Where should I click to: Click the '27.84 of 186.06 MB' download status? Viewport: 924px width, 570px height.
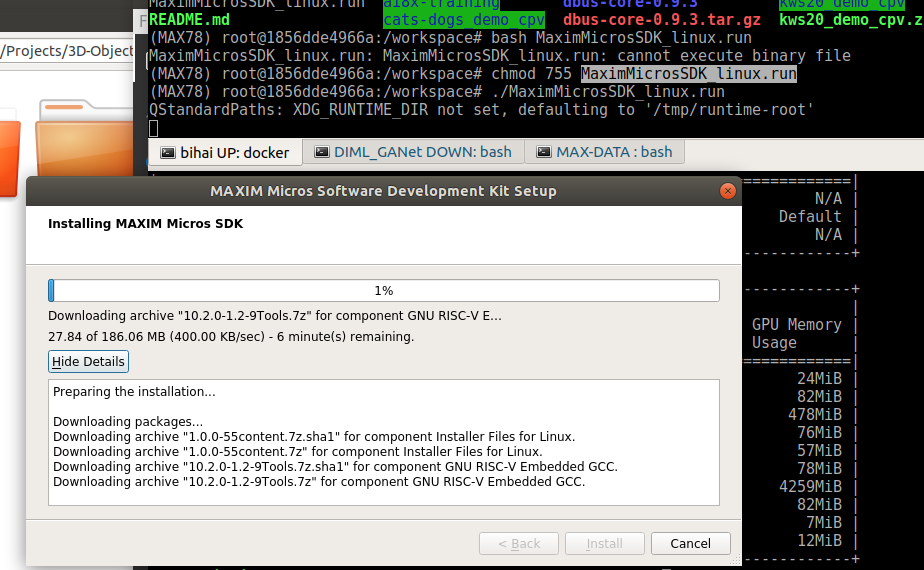pos(231,337)
